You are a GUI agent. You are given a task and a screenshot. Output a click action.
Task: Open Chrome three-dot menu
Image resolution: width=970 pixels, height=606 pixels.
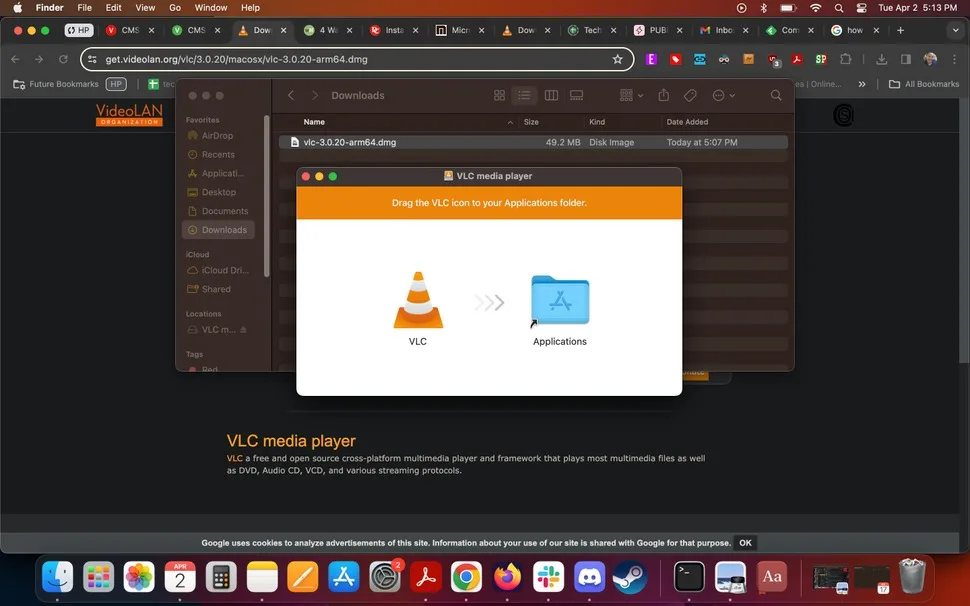(x=955, y=59)
